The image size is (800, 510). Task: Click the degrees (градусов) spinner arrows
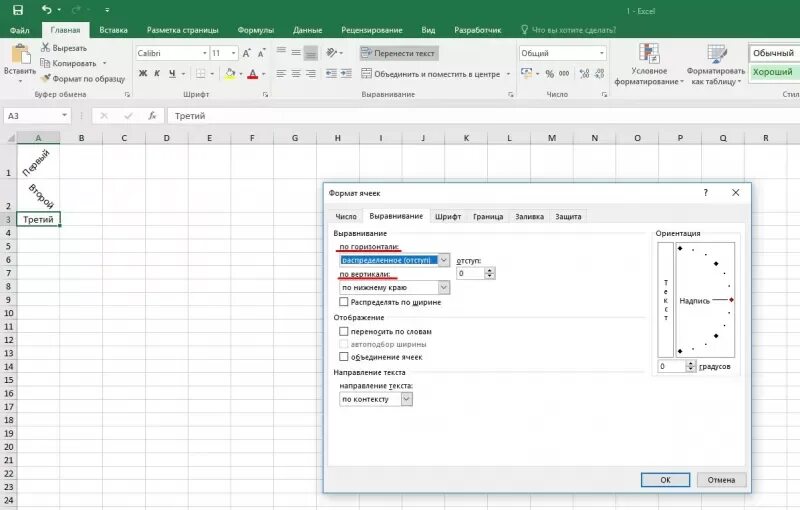click(691, 366)
